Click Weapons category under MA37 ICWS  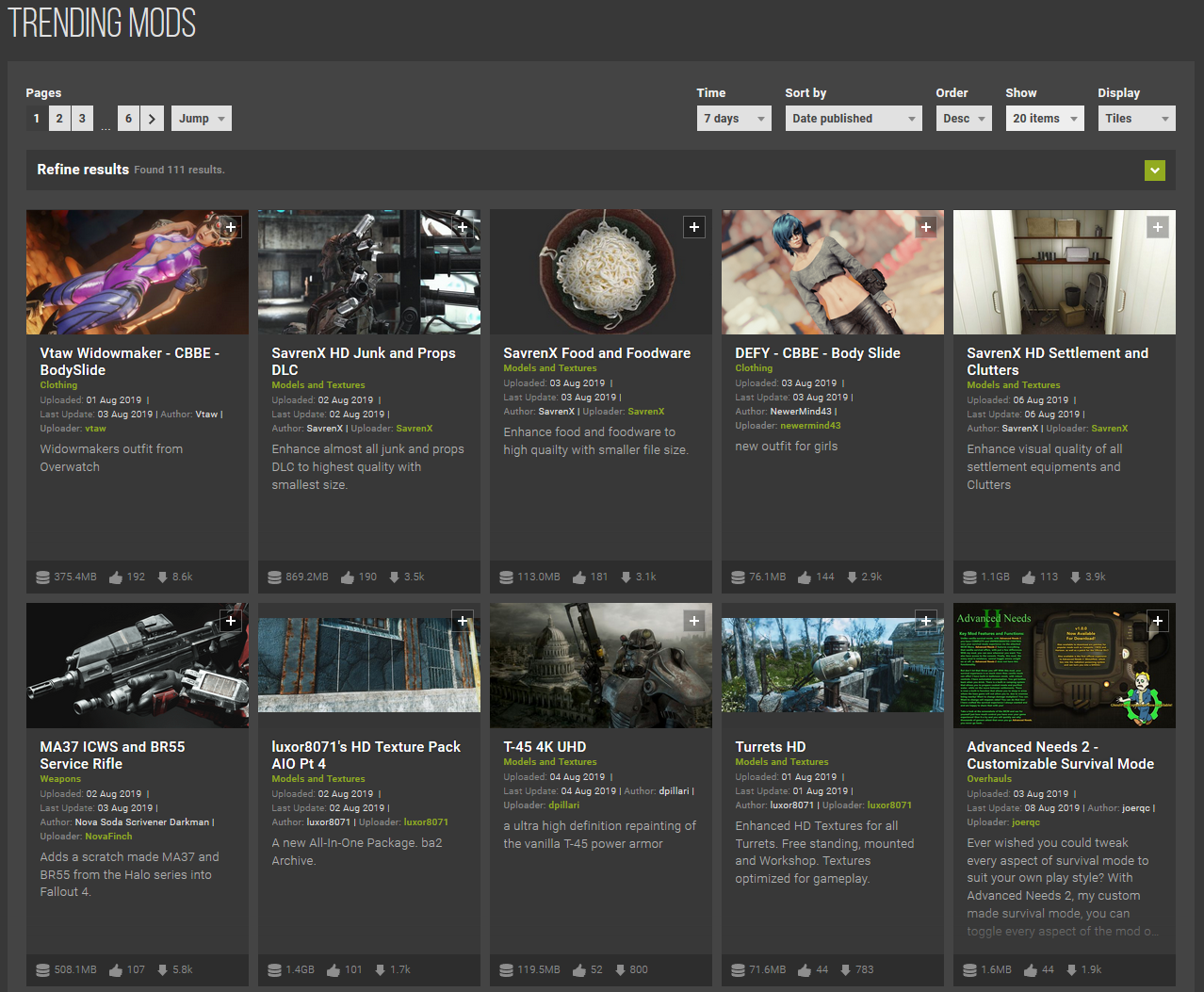tap(60, 779)
